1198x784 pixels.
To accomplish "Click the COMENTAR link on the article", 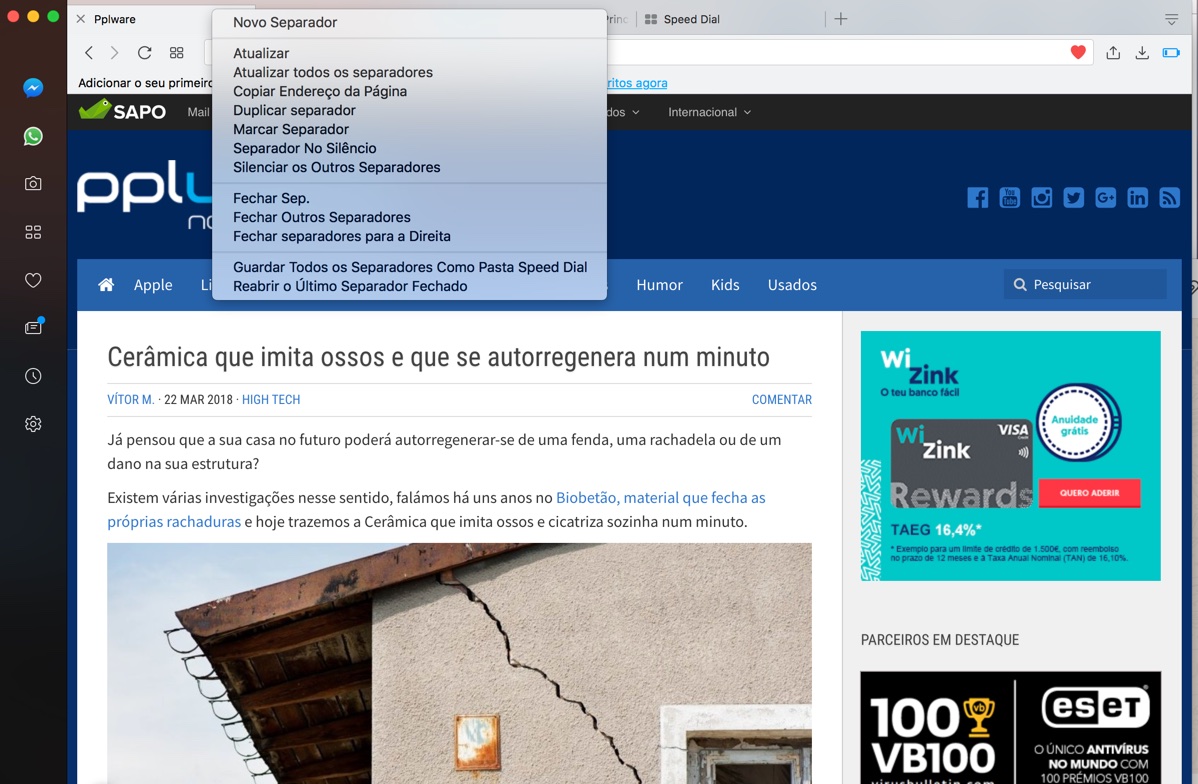I will click(781, 399).
